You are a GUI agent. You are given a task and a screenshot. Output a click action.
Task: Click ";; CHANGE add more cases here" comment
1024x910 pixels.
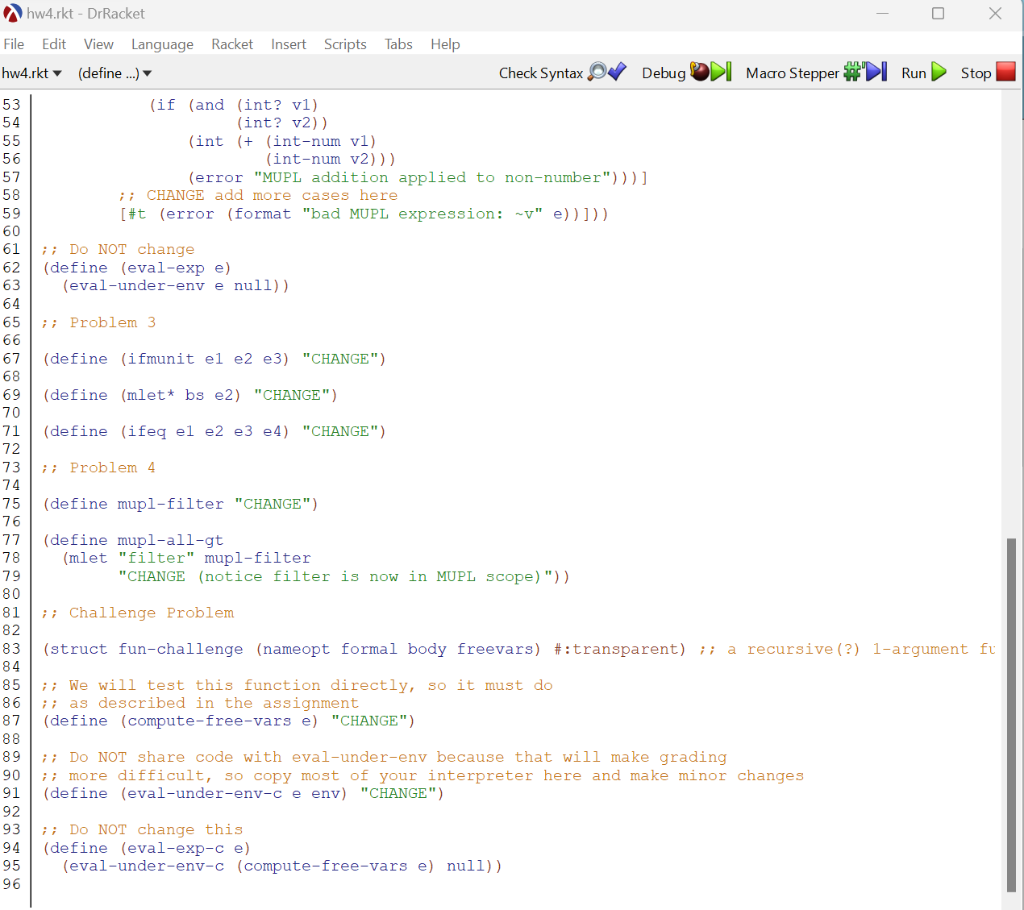257,195
